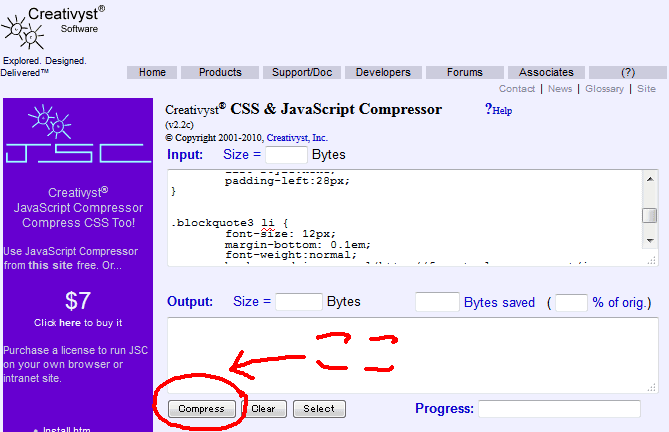Visit the Creativyst, Inc. copyright link
Image resolution: width=669 pixels, height=432 pixels.
pyautogui.click(x=297, y=138)
